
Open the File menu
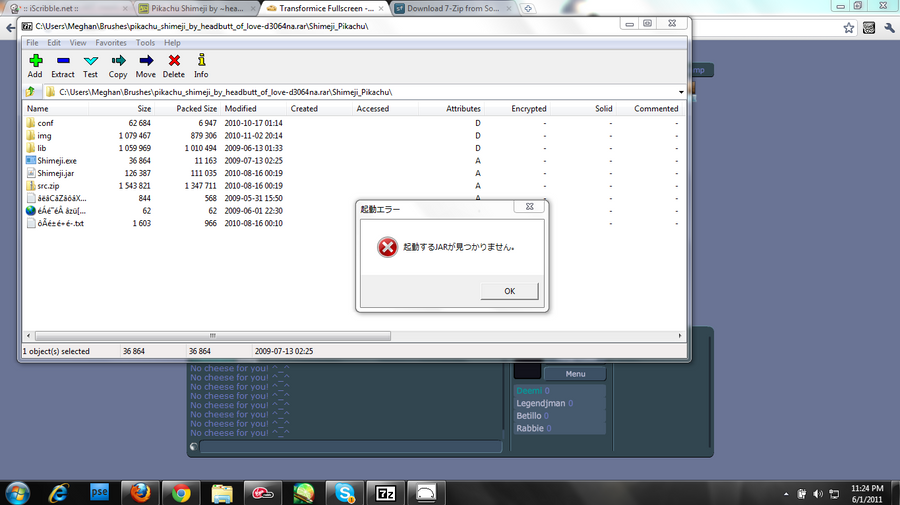[32, 42]
